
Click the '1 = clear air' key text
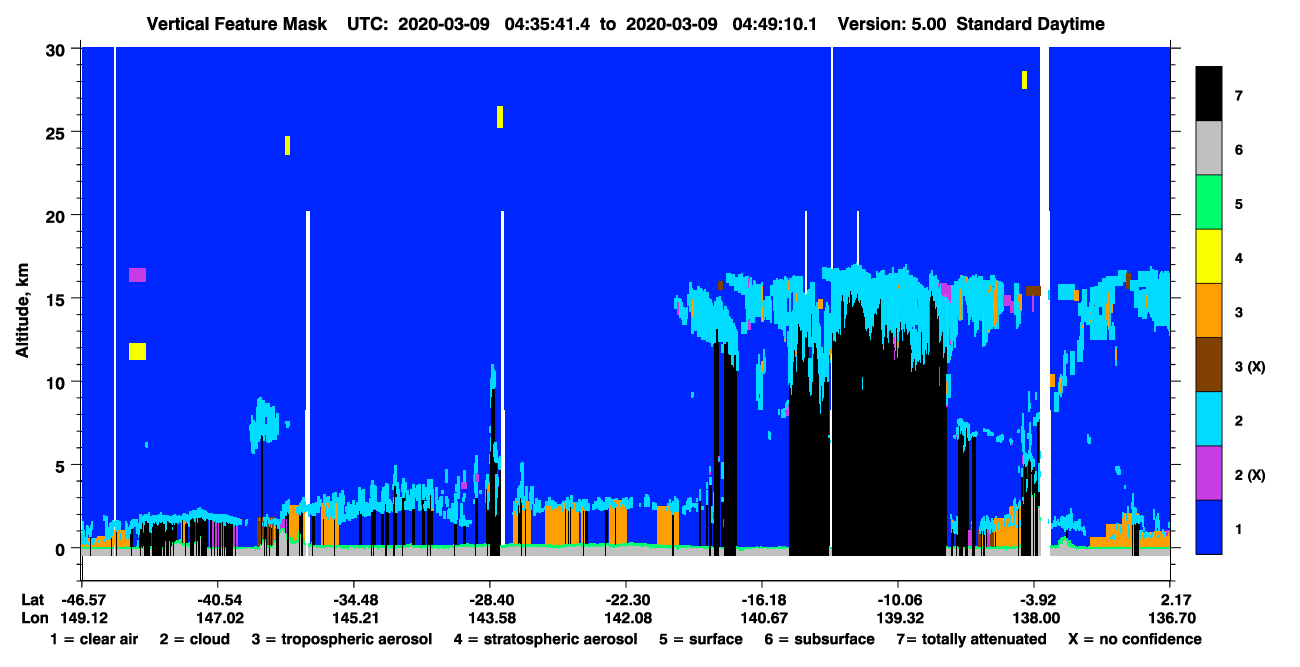94,639
